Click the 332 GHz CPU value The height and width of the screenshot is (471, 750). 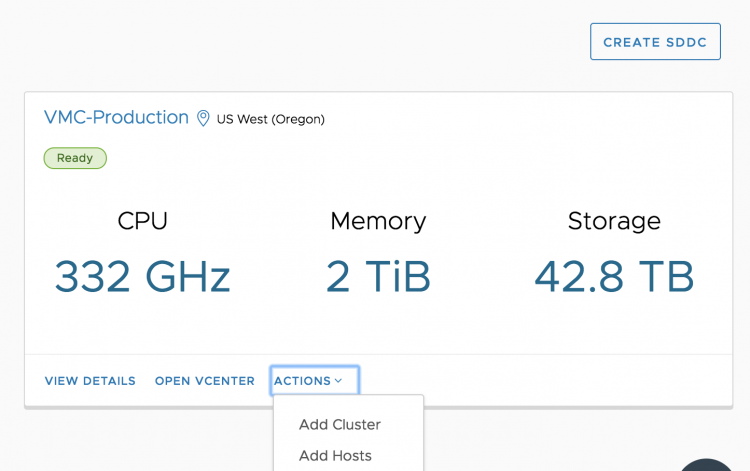coord(142,277)
